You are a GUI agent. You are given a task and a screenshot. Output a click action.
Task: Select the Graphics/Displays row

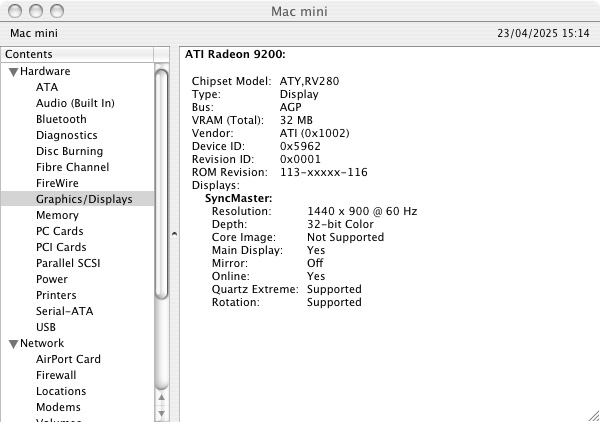coord(83,199)
